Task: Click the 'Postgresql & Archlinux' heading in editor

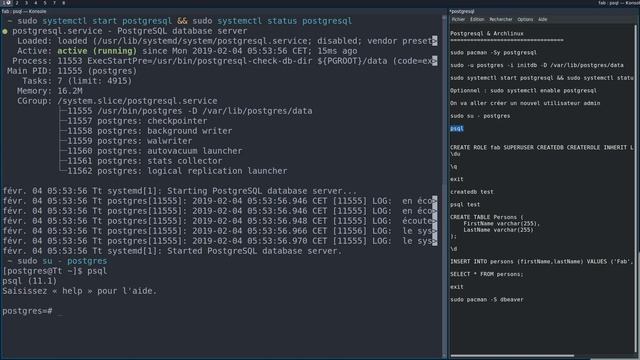Action: [x=487, y=33]
